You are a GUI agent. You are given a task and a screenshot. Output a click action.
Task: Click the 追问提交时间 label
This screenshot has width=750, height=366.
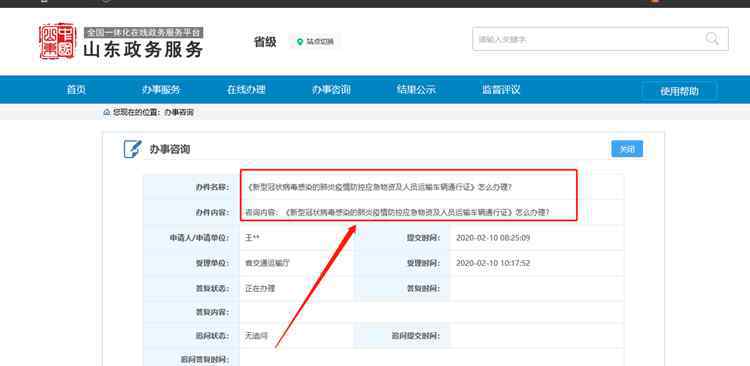(x=415, y=336)
